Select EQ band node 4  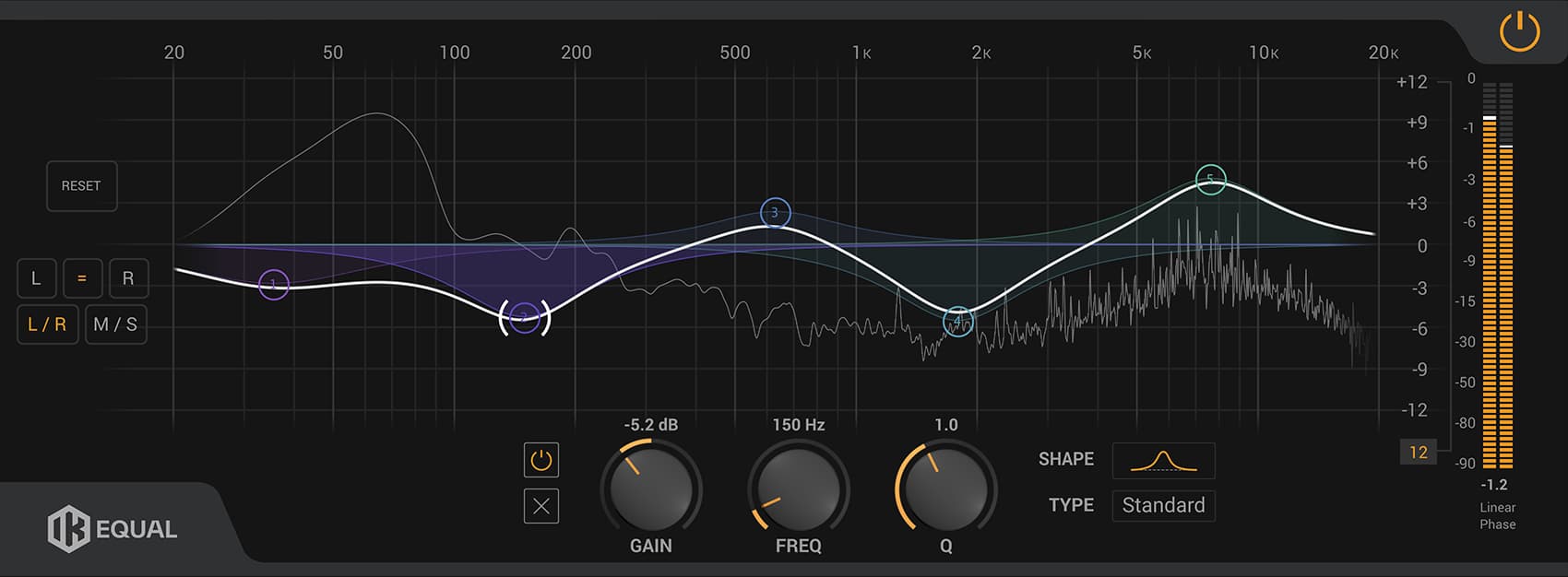pos(958,322)
